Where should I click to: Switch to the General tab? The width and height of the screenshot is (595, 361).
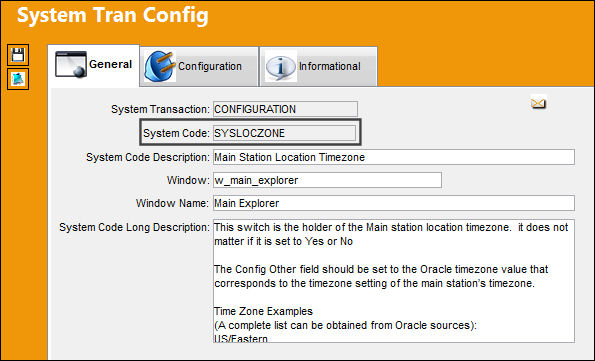pyautogui.click(x=93, y=65)
